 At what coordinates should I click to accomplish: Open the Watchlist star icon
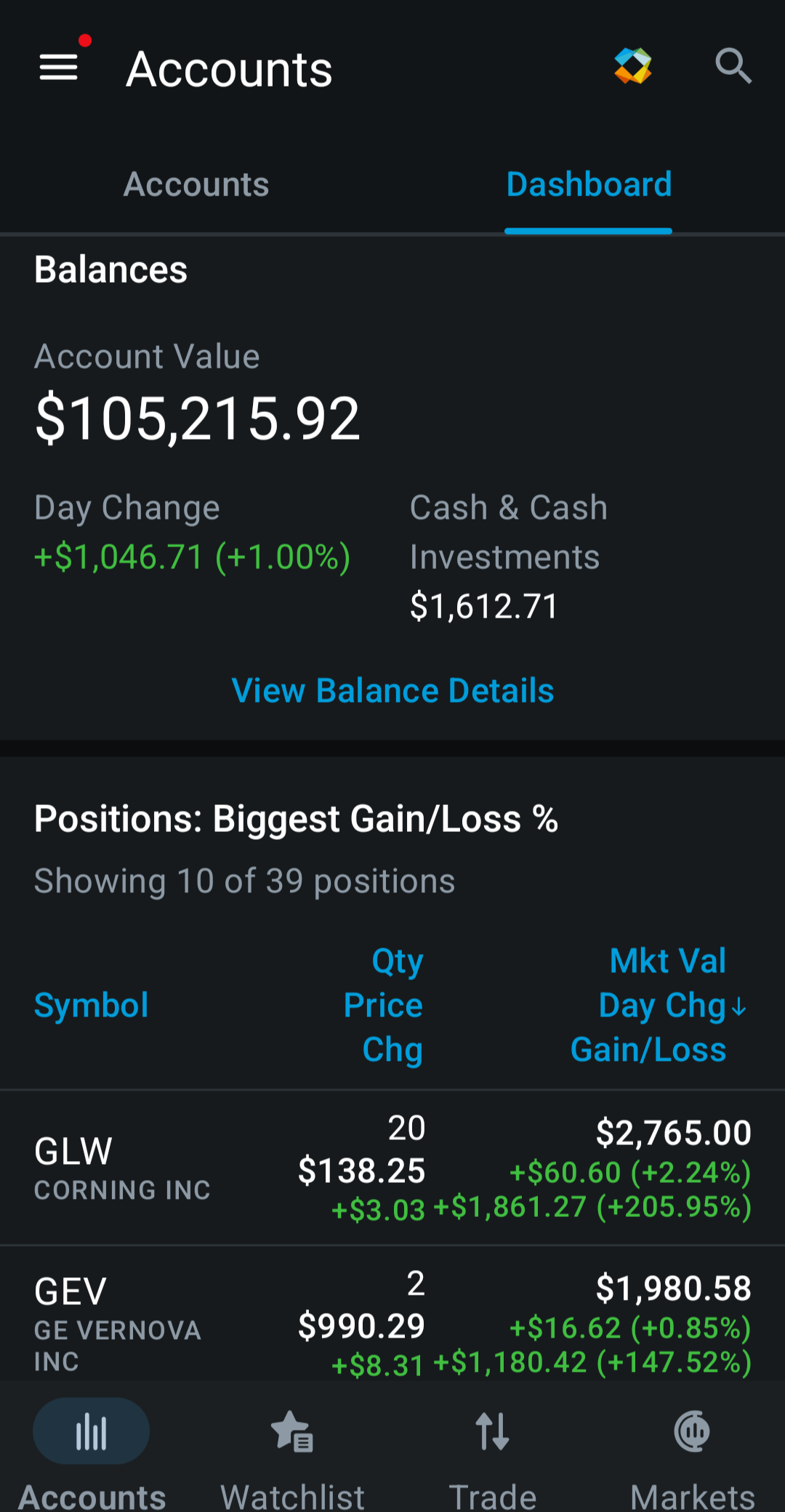(292, 1431)
